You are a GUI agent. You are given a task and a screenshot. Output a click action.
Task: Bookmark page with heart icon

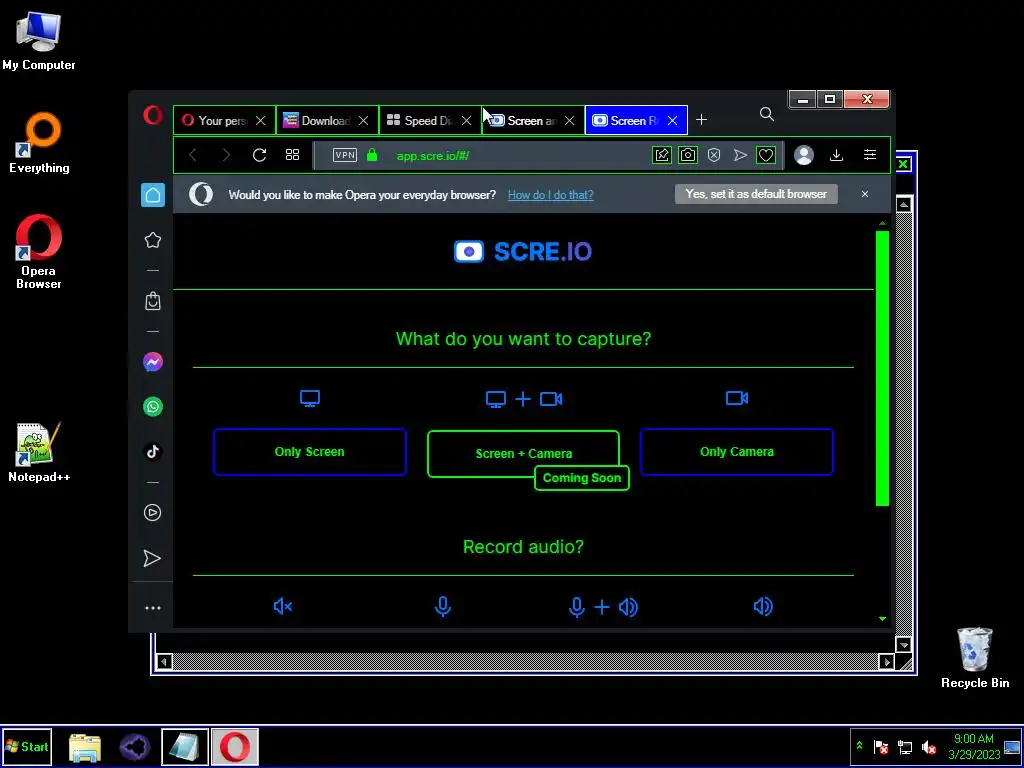point(766,155)
